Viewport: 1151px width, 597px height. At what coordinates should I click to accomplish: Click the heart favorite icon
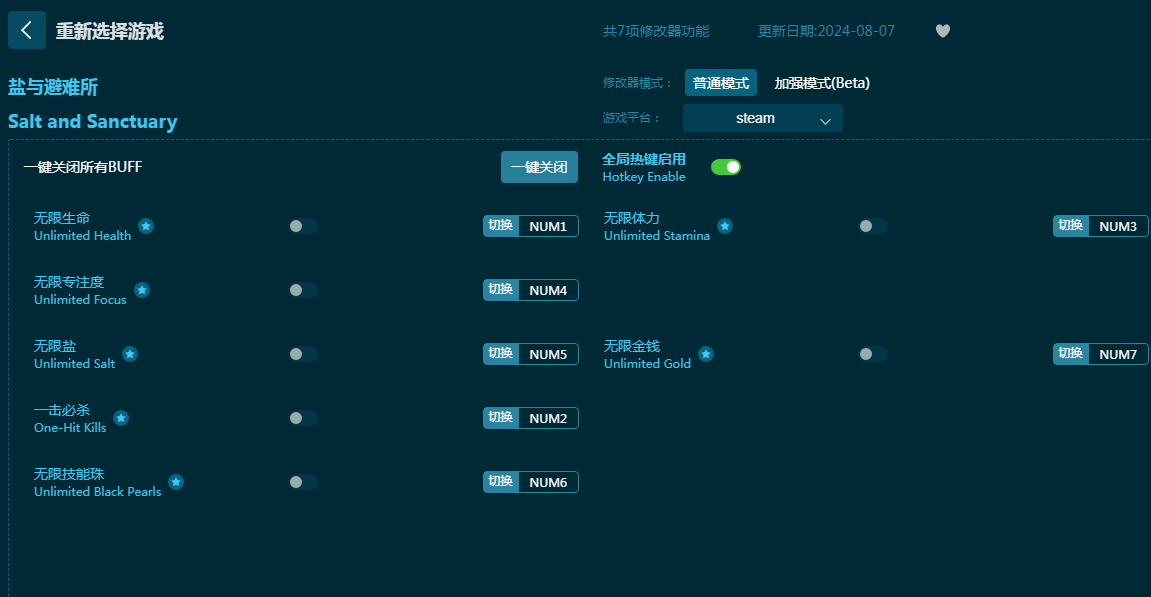point(942,31)
